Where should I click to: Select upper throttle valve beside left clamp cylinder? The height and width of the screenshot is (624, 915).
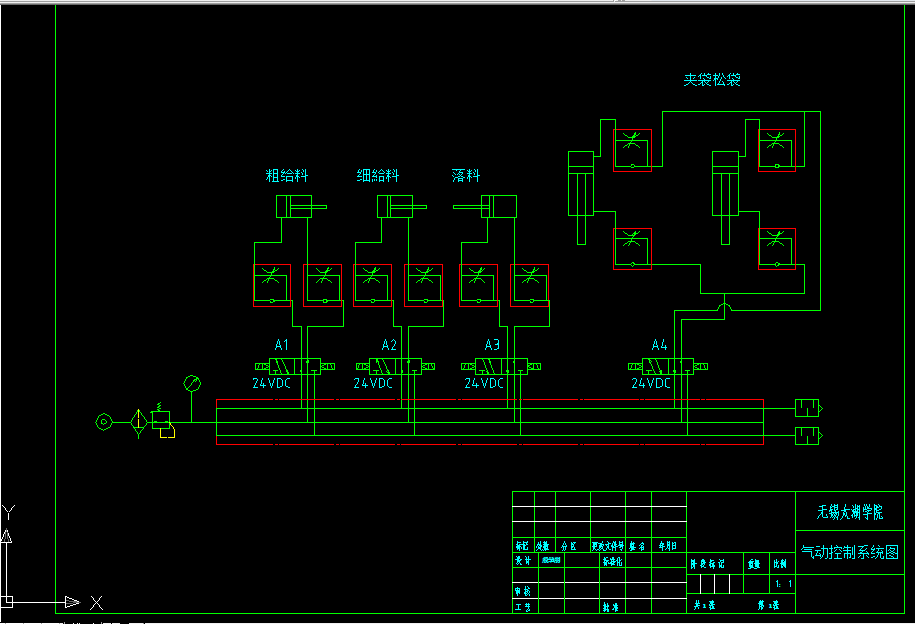point(633,151)
